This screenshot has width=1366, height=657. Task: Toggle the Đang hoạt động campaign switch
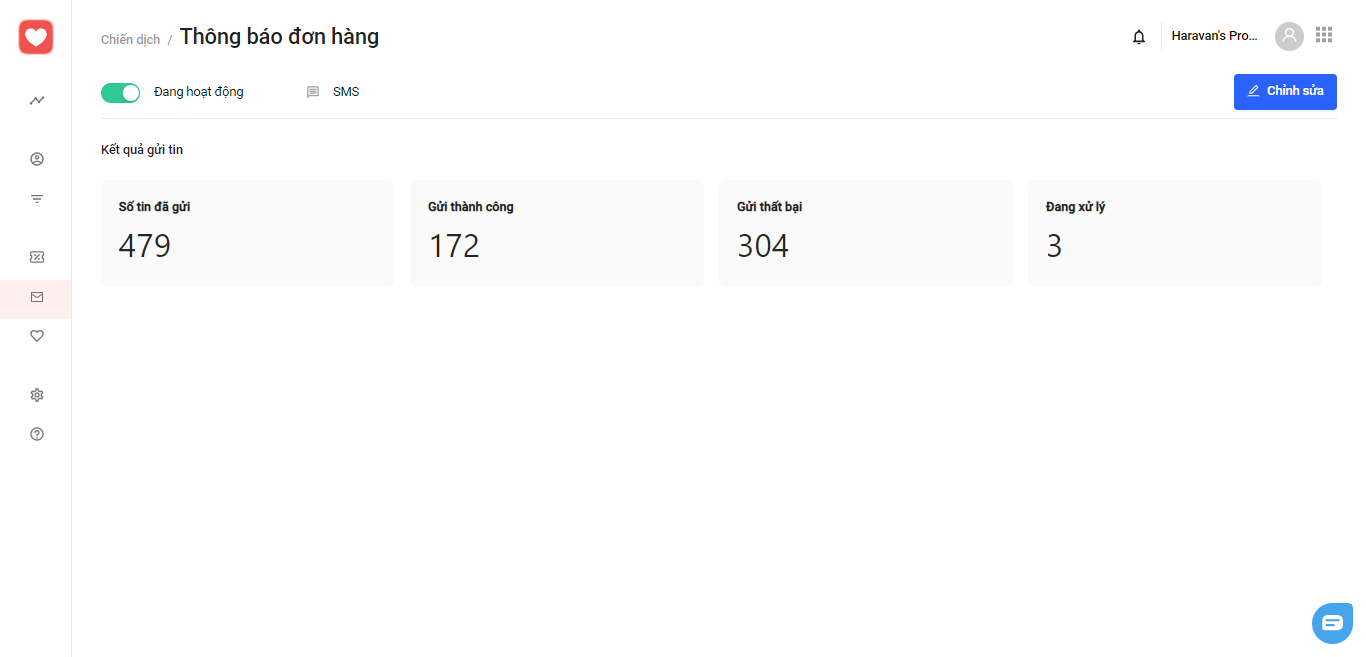(x=120, y=92)
